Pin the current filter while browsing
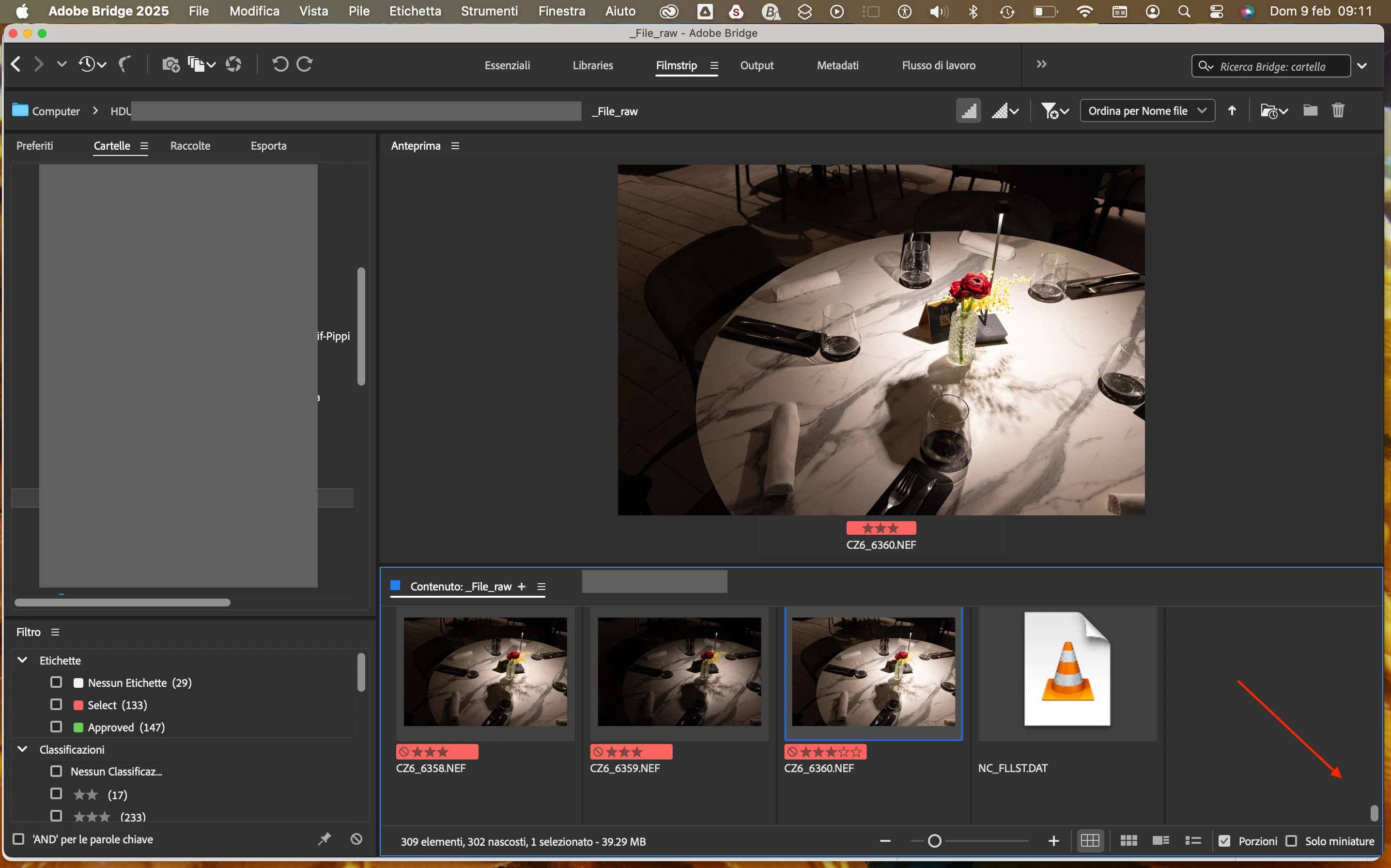The width and height of the screenshot is (1391, 868). pos(324,839)
